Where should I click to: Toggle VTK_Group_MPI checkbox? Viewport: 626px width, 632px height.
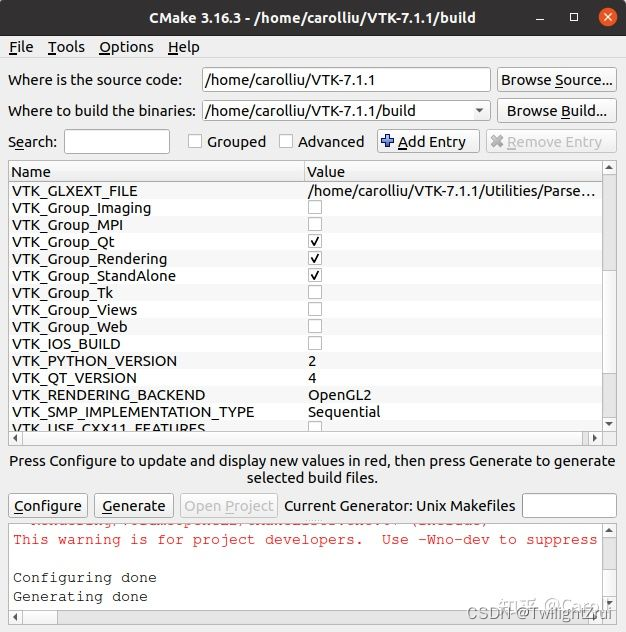(x=315, y=225)
